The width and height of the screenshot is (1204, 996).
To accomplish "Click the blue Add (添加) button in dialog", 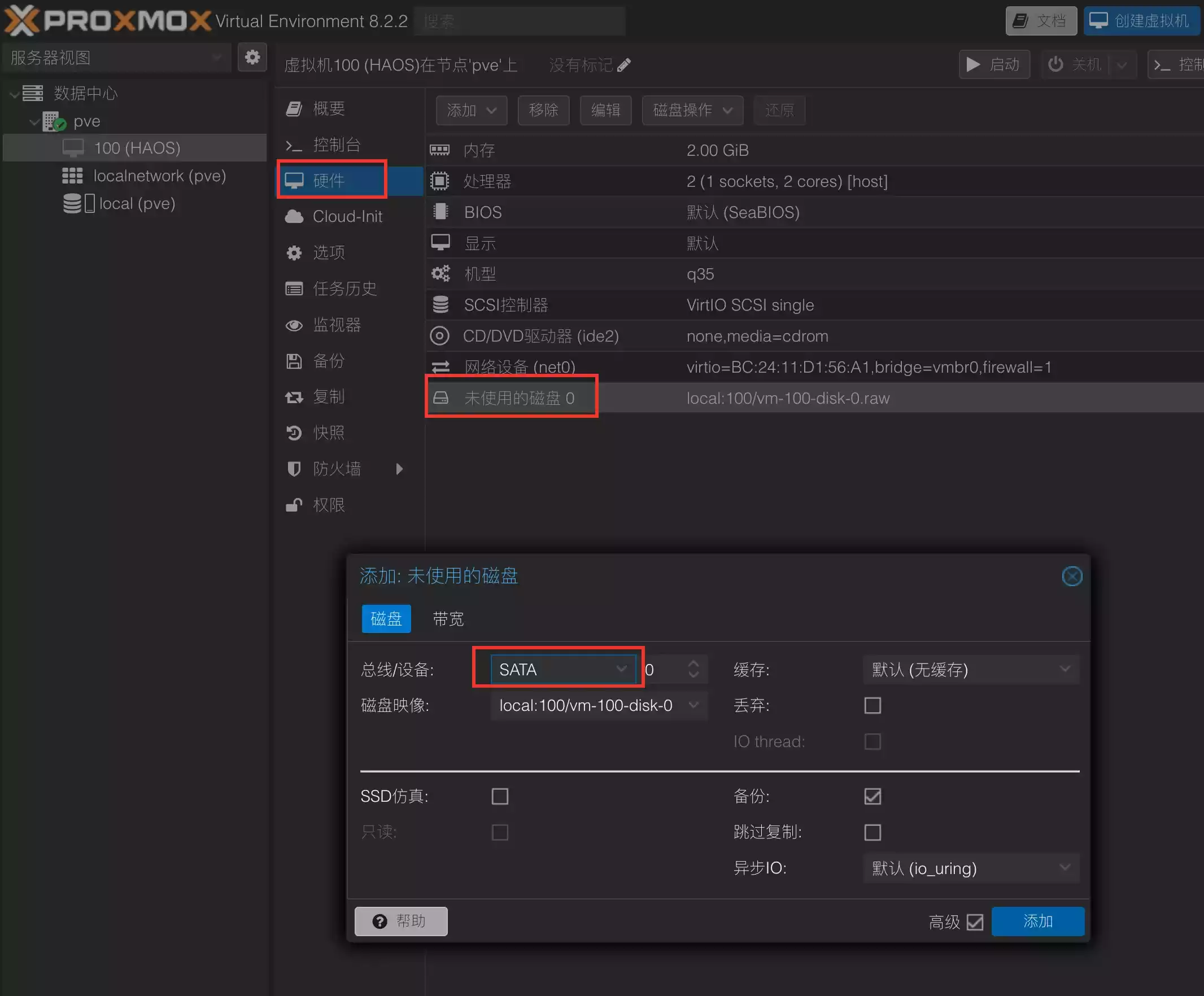I will coord(1037,921).
